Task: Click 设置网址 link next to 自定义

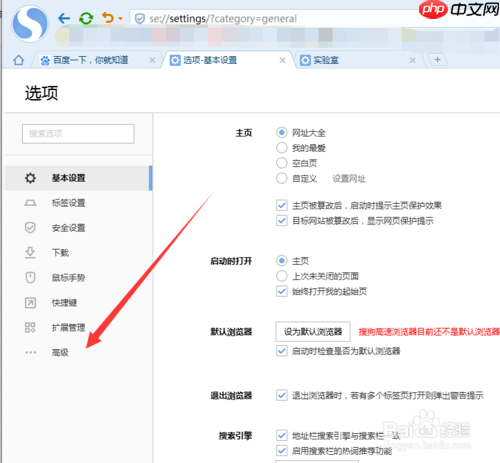Action: tap(349, 179)
